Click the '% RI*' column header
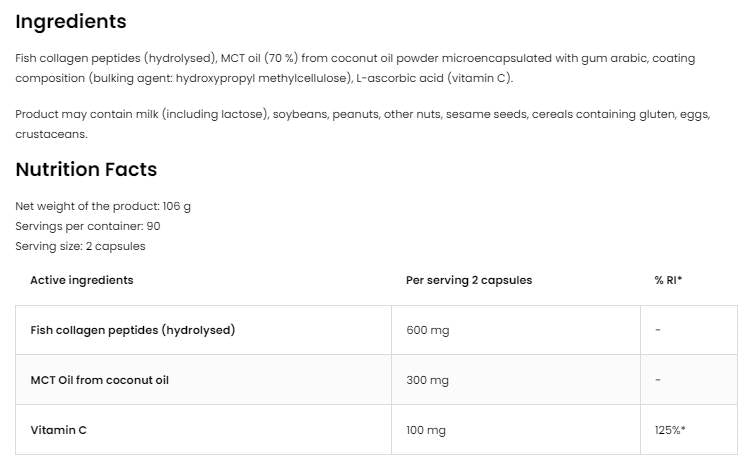 tap(668, 280)
